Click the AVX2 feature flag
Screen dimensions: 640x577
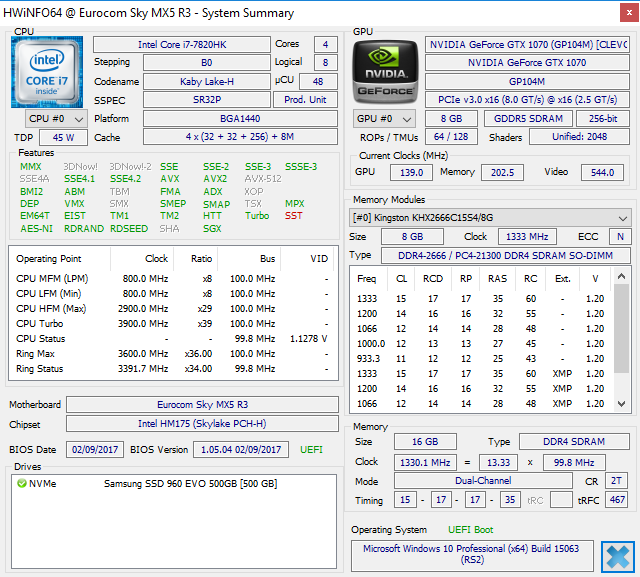pos(215,179)
